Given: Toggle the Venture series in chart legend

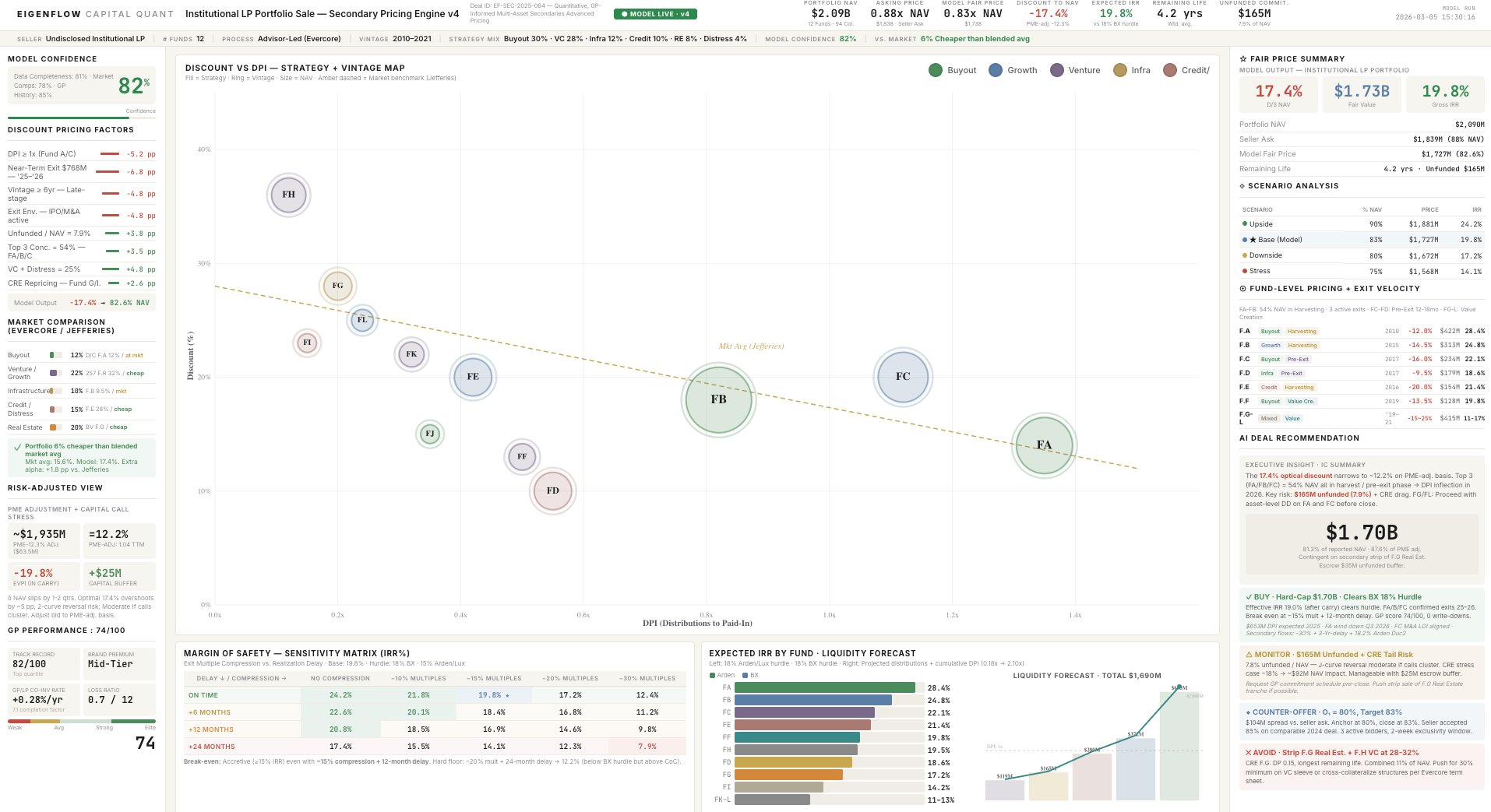Looking at the screenshot, I should tap(1075, 70).
